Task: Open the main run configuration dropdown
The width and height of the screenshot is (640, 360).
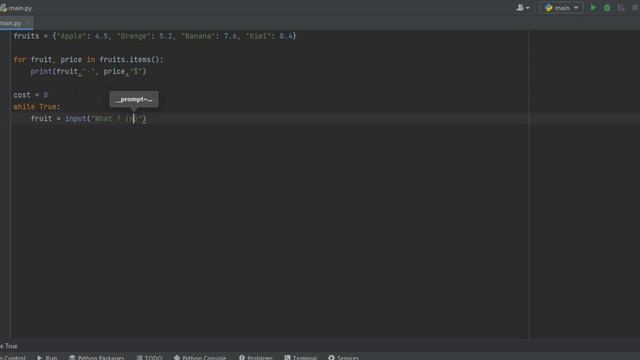Action: pos(561,8)
